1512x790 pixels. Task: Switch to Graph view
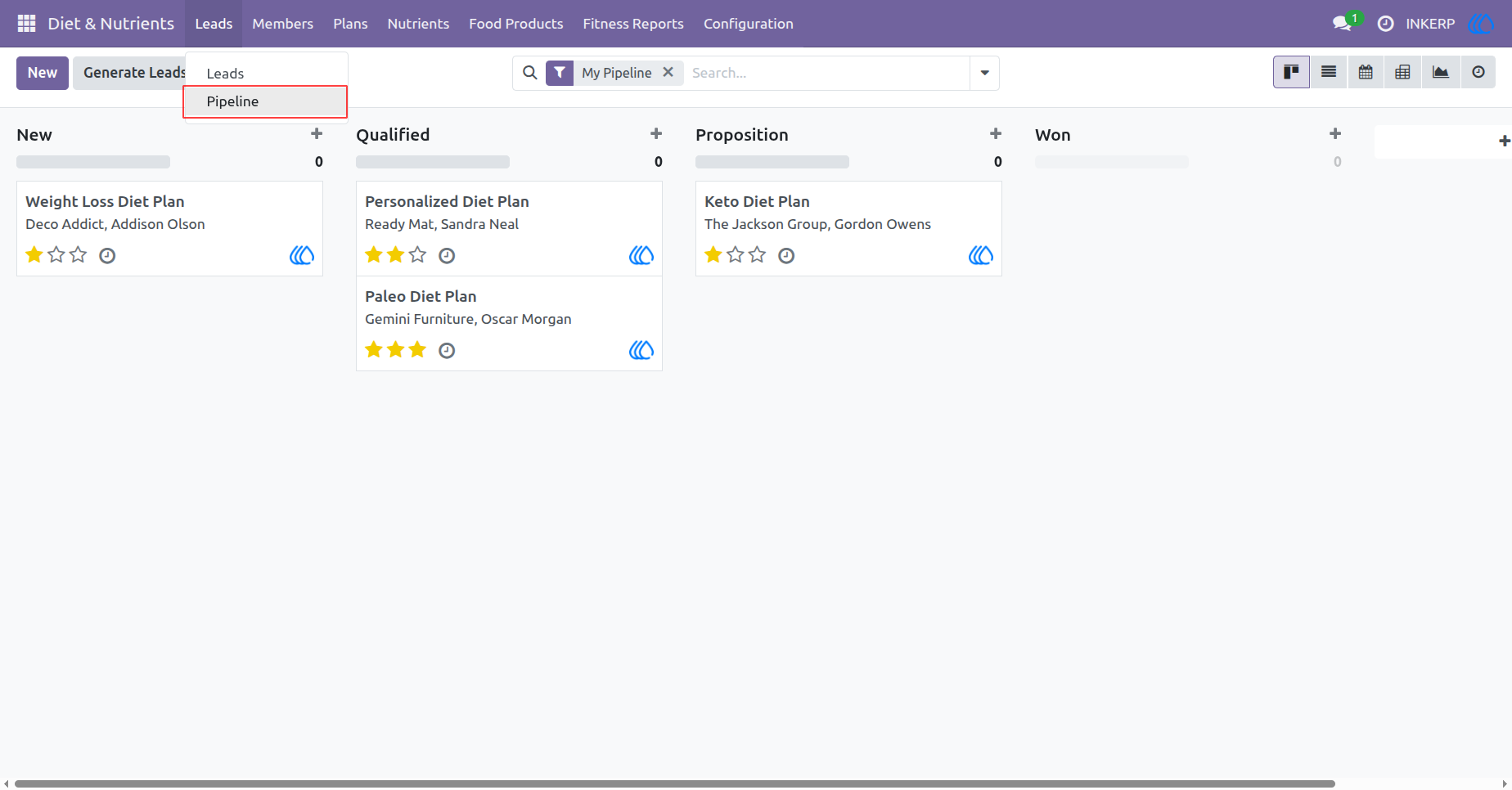pos(1440,72)
